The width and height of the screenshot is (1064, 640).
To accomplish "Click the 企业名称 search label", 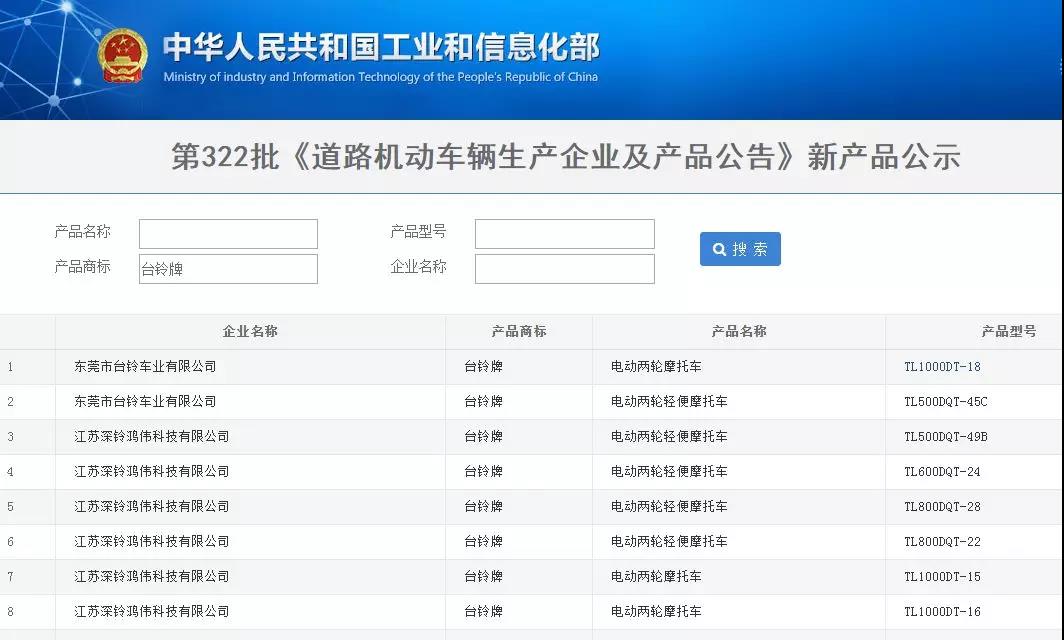I will point(418,267).
